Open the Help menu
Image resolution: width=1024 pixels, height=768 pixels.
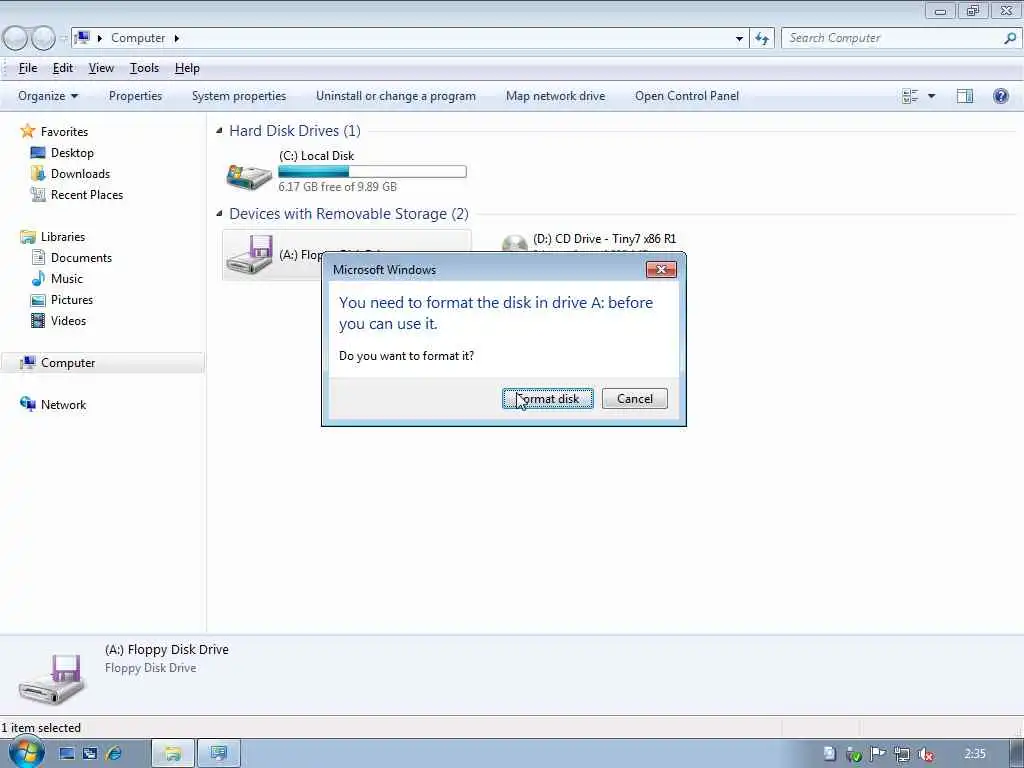click(187, 68)
